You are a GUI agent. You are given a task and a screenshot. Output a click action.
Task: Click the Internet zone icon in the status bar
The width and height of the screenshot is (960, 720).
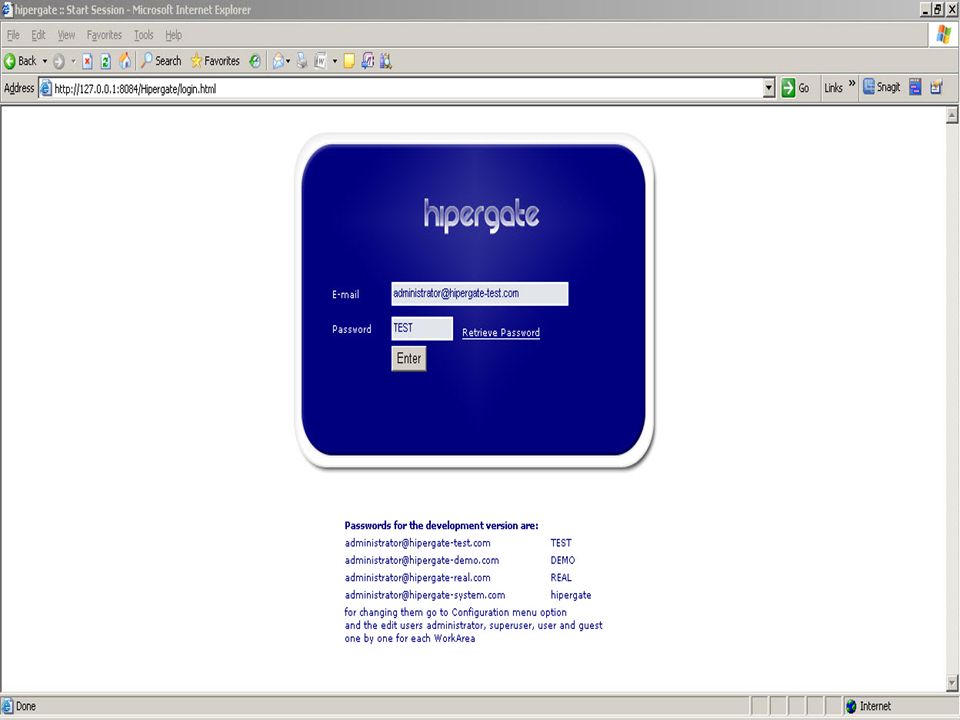tap(851, 707)
